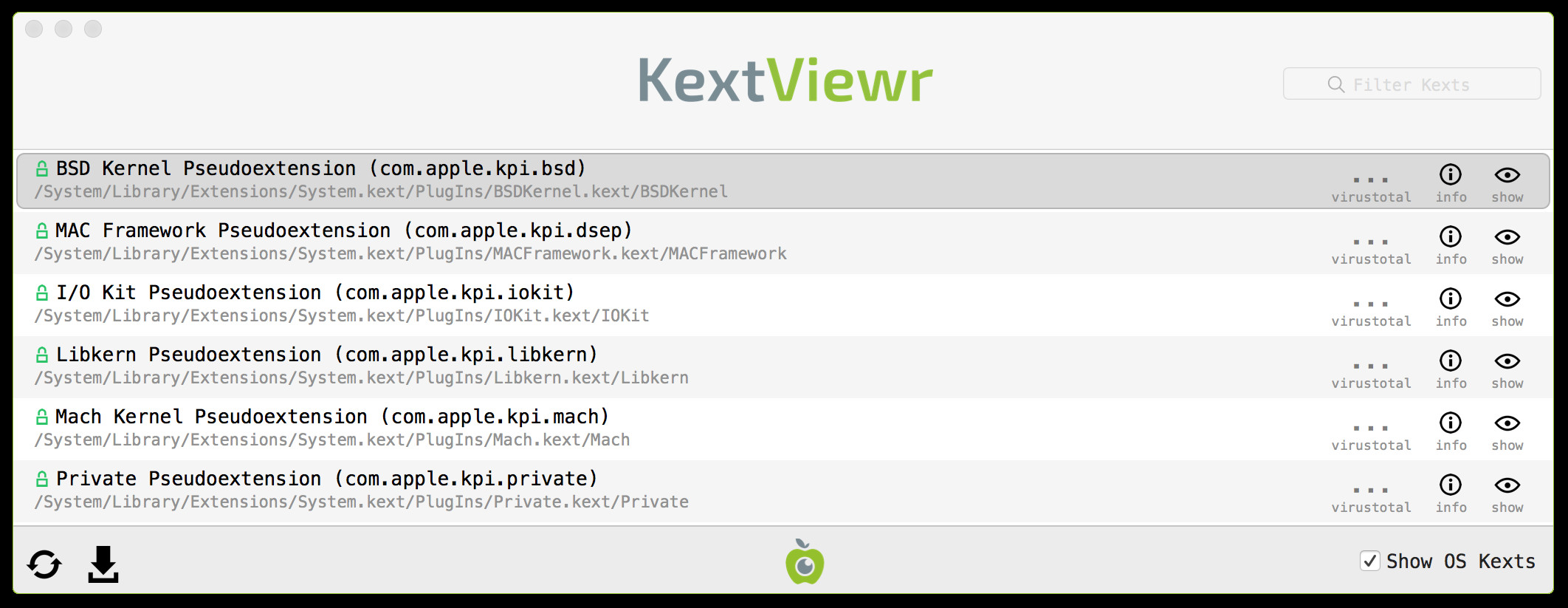Image resolution: width=1568 pixels, height=608 pixels.
Task: Open info for Mach Kernel Pseudoextension
Action: (x=1451, y=430)
